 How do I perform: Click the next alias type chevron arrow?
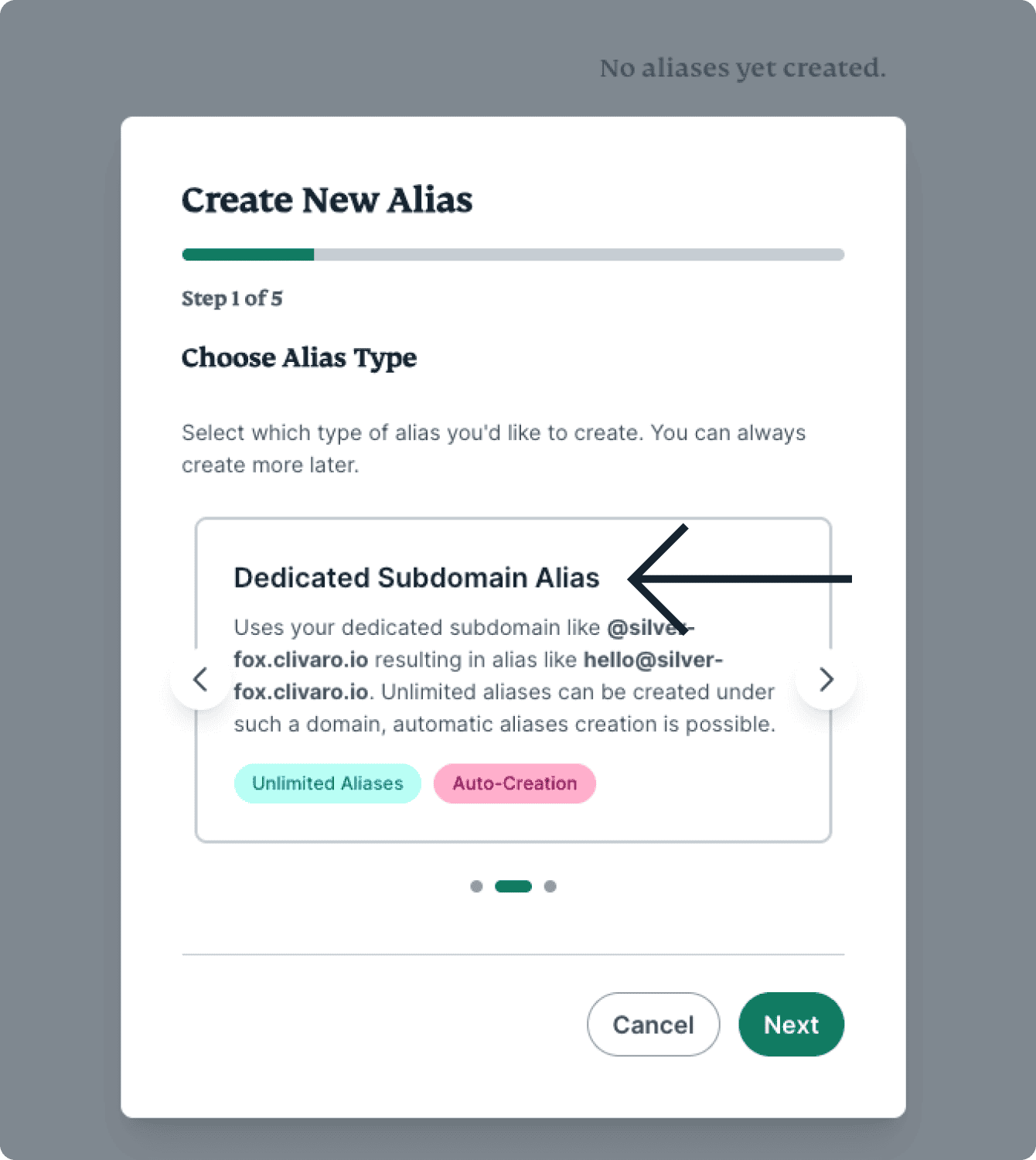(826, 680)
